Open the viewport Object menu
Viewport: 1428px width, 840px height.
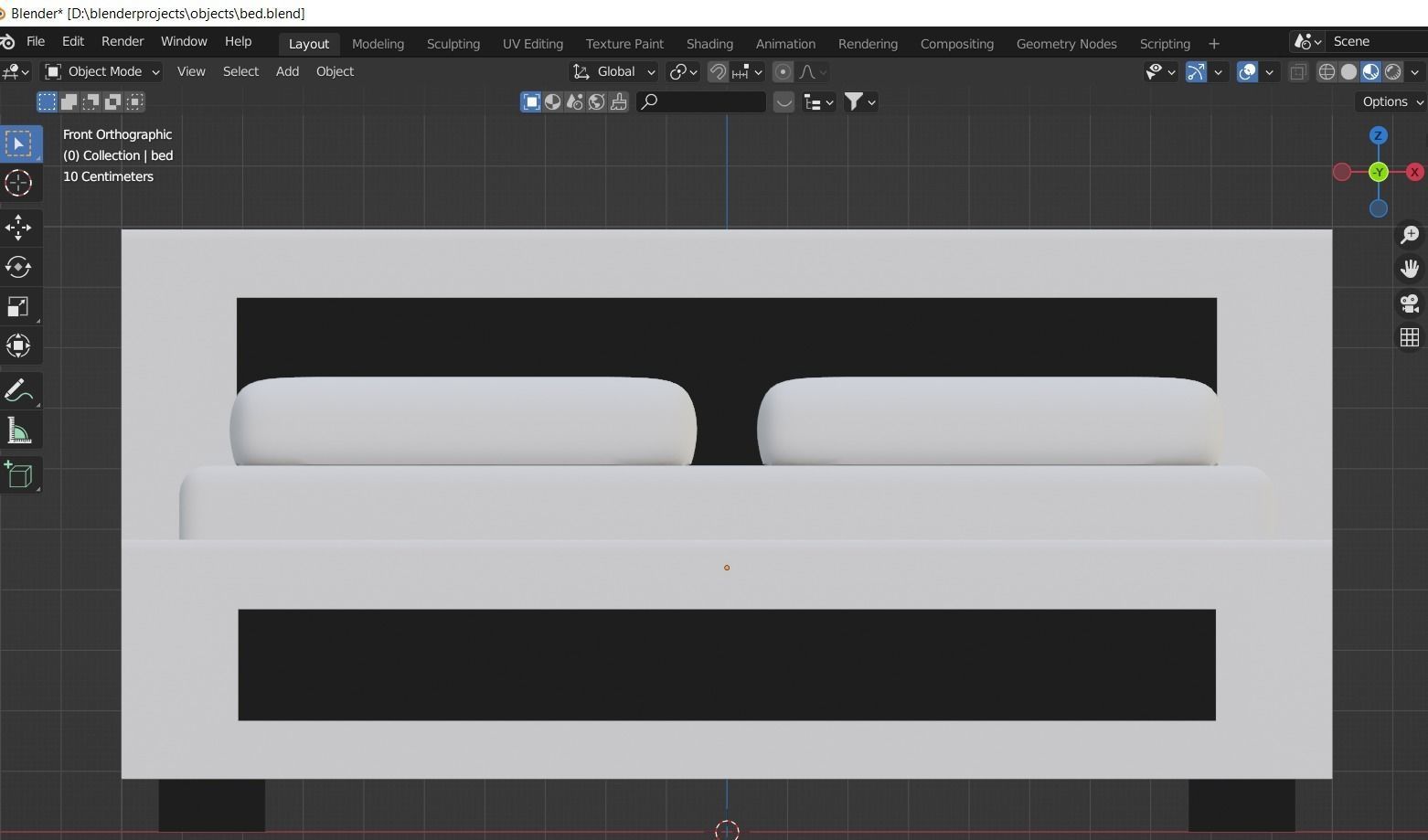point(335,71)
